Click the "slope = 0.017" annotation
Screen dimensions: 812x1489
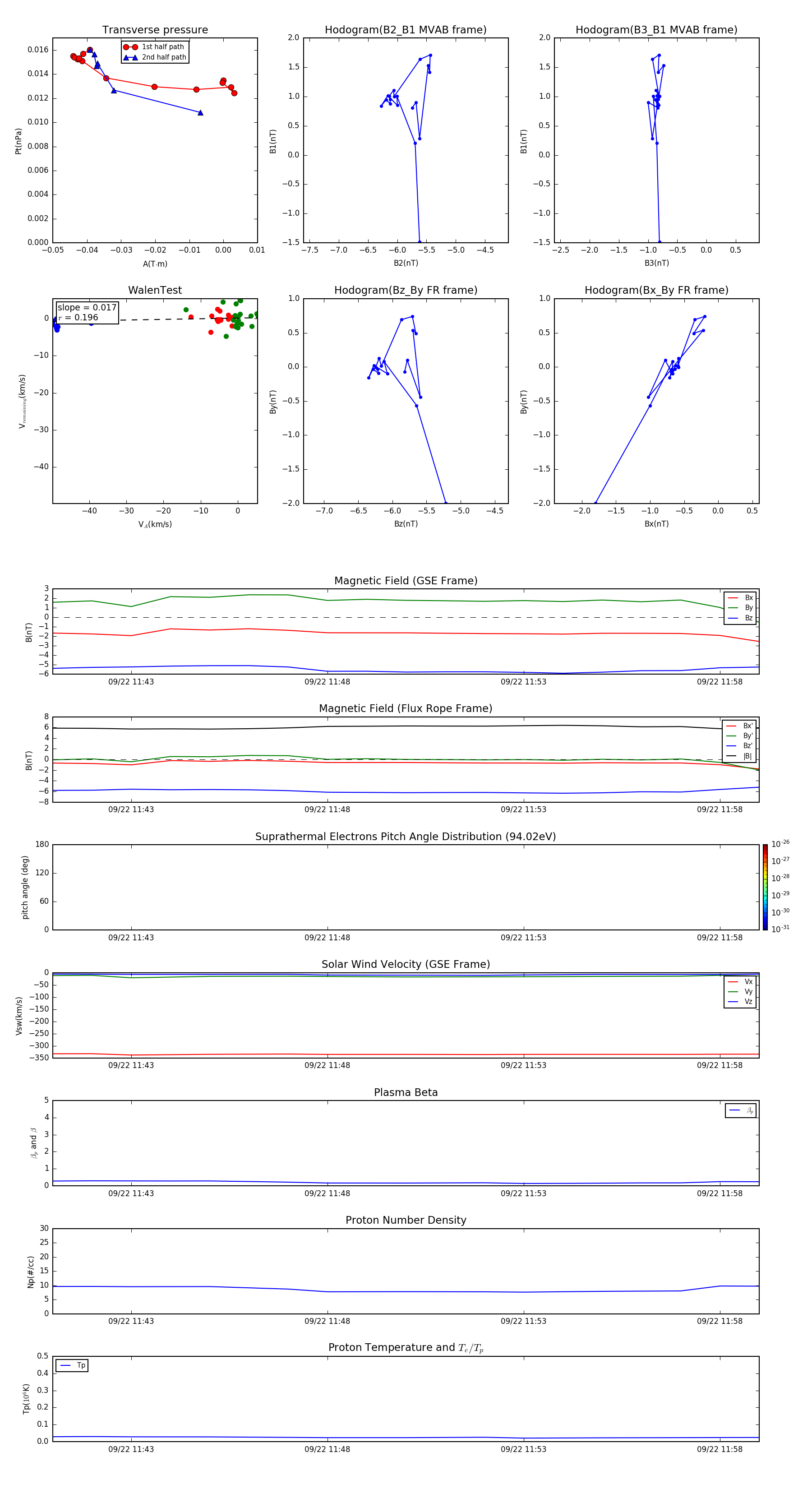pyautogui.click(x=87, y=308)
